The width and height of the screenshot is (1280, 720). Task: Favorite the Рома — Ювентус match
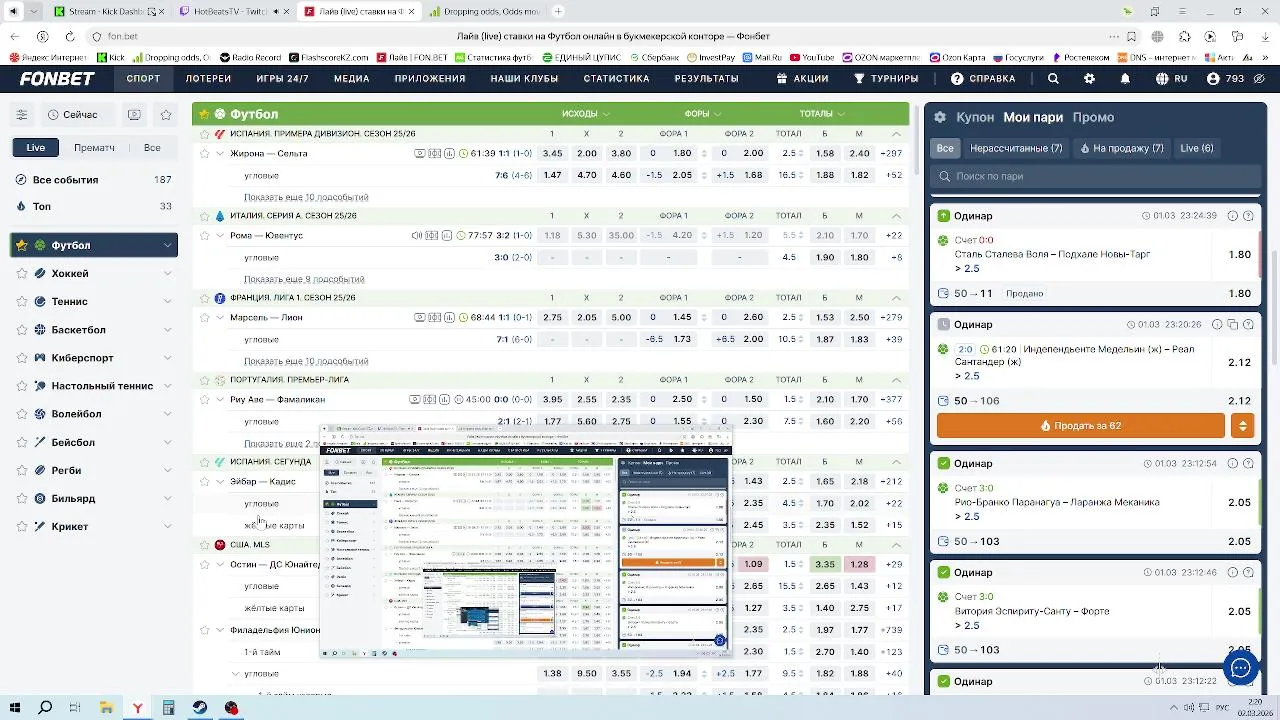point(204,236)
